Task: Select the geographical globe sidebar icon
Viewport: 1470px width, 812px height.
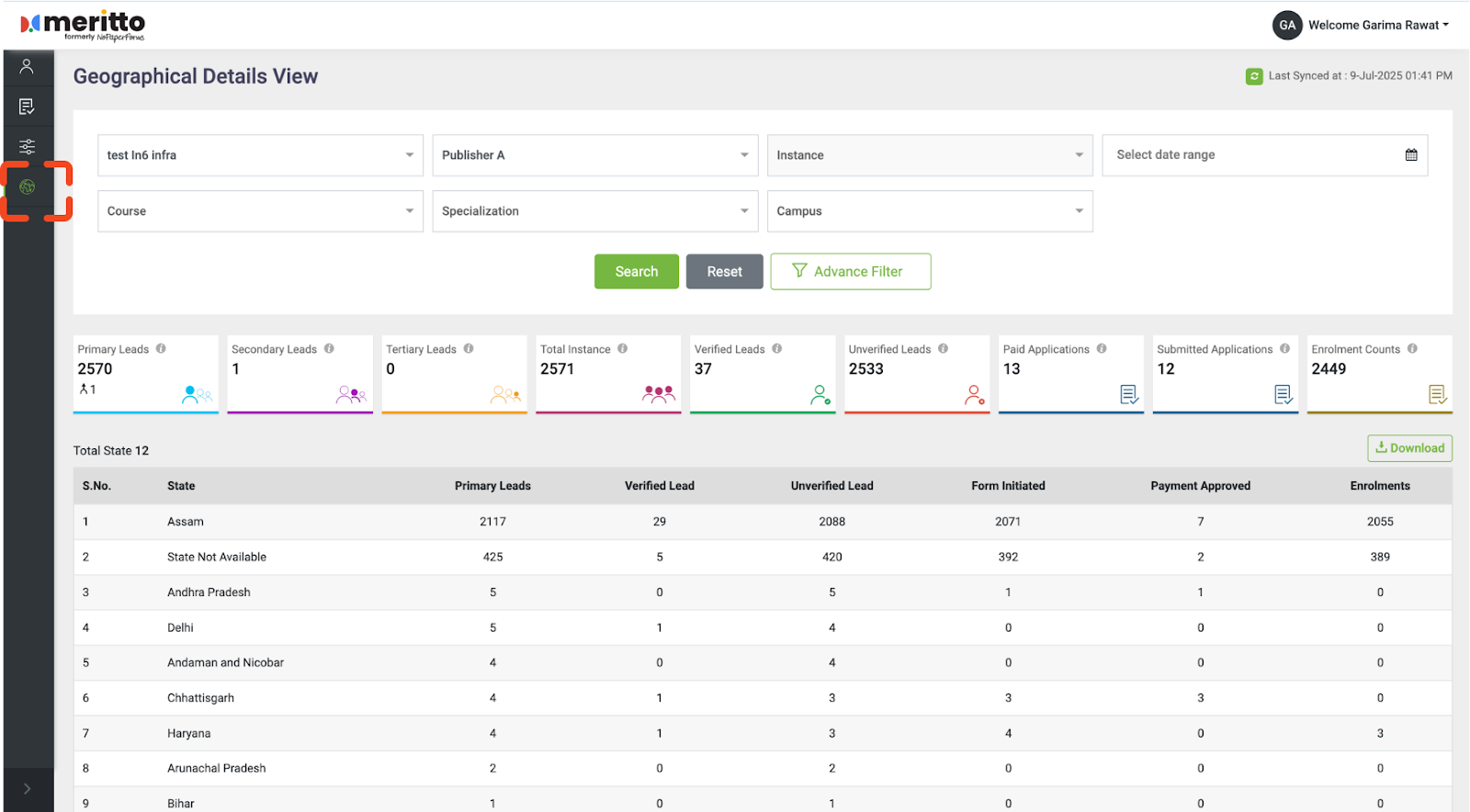Action: tap(28, 187)
